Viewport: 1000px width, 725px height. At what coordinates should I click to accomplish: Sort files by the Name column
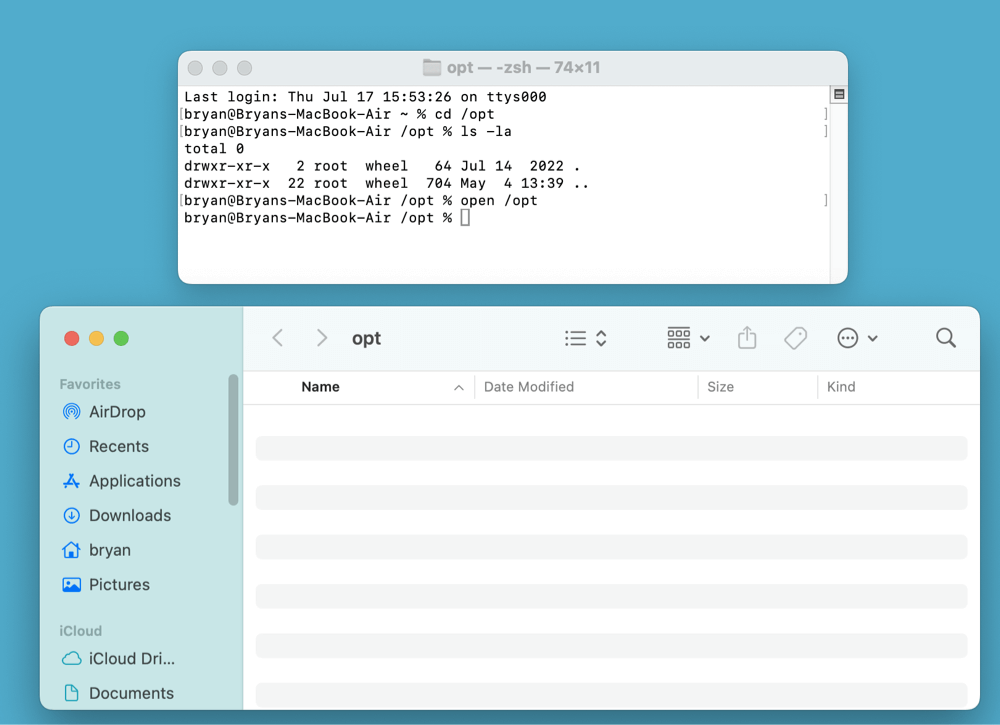click(321, 387)
